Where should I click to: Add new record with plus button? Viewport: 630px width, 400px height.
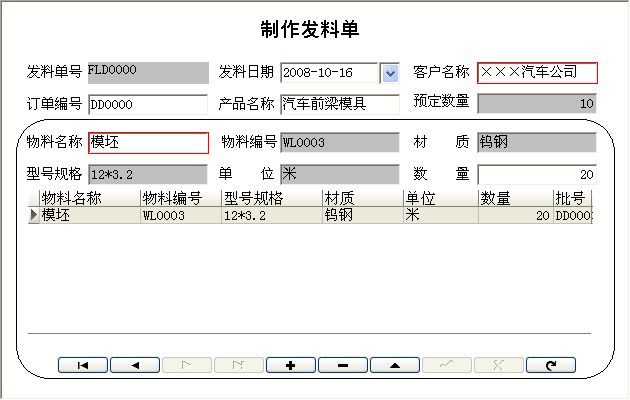coord(291,365)
